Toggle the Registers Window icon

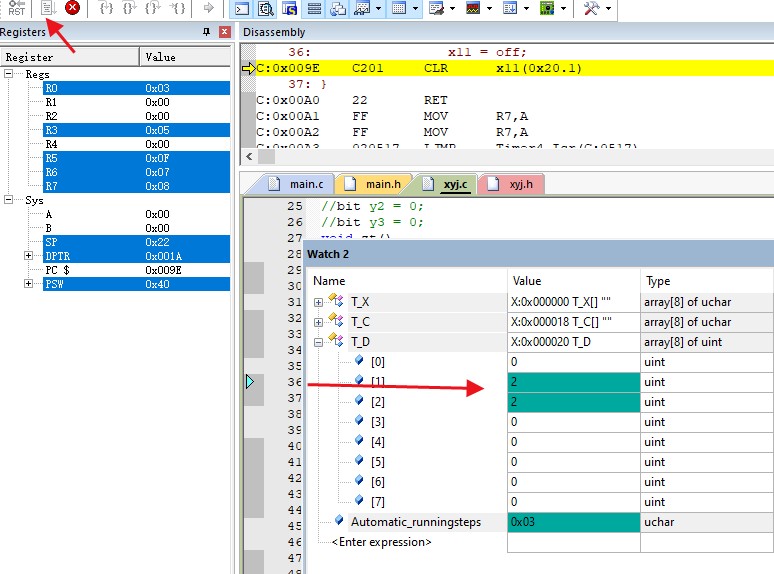314,8
